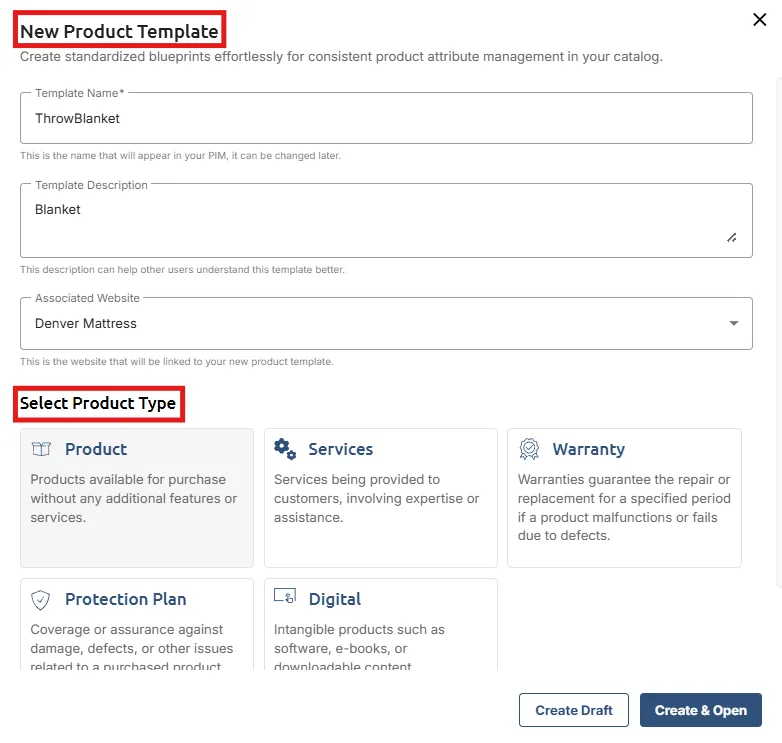Select the Product type card
Screen dimensions: 782x743
[x=137, y=498]
